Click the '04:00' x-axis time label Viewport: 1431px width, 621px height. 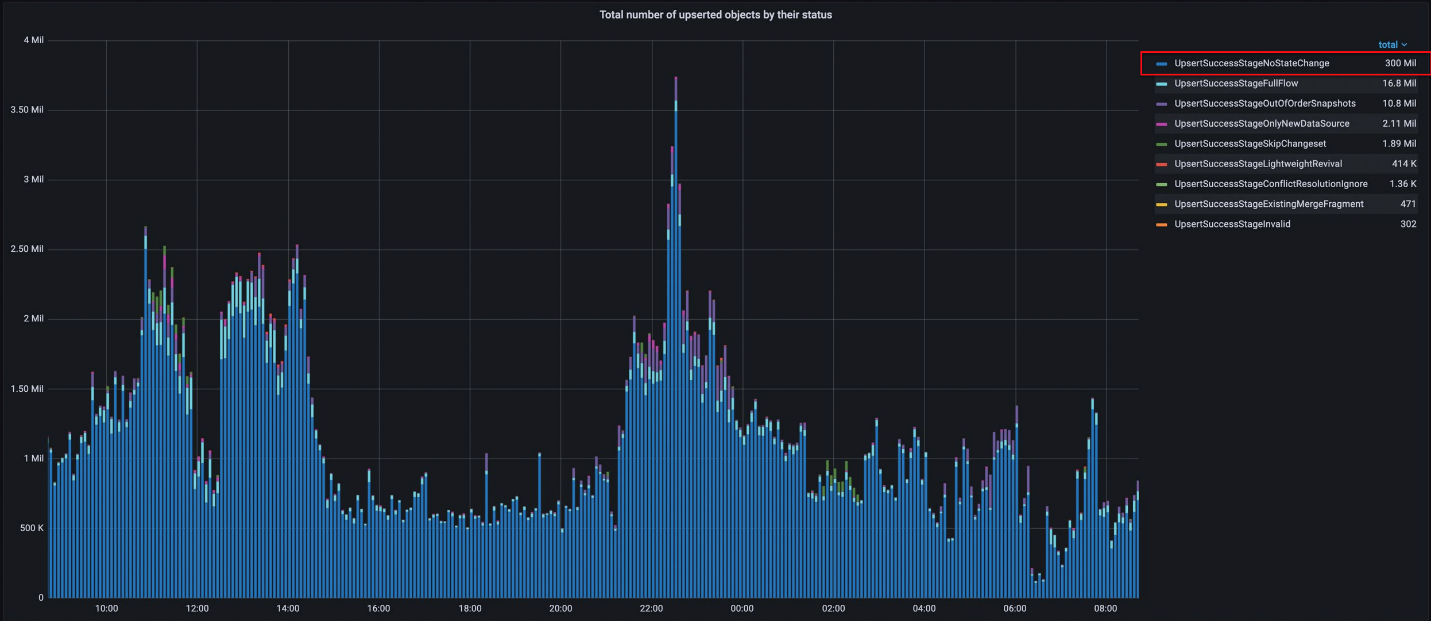click(x=924, y=608)
